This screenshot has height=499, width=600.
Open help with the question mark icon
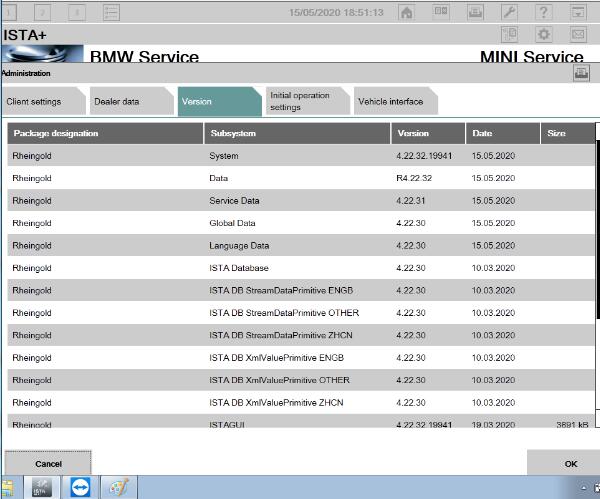(543, 13)
